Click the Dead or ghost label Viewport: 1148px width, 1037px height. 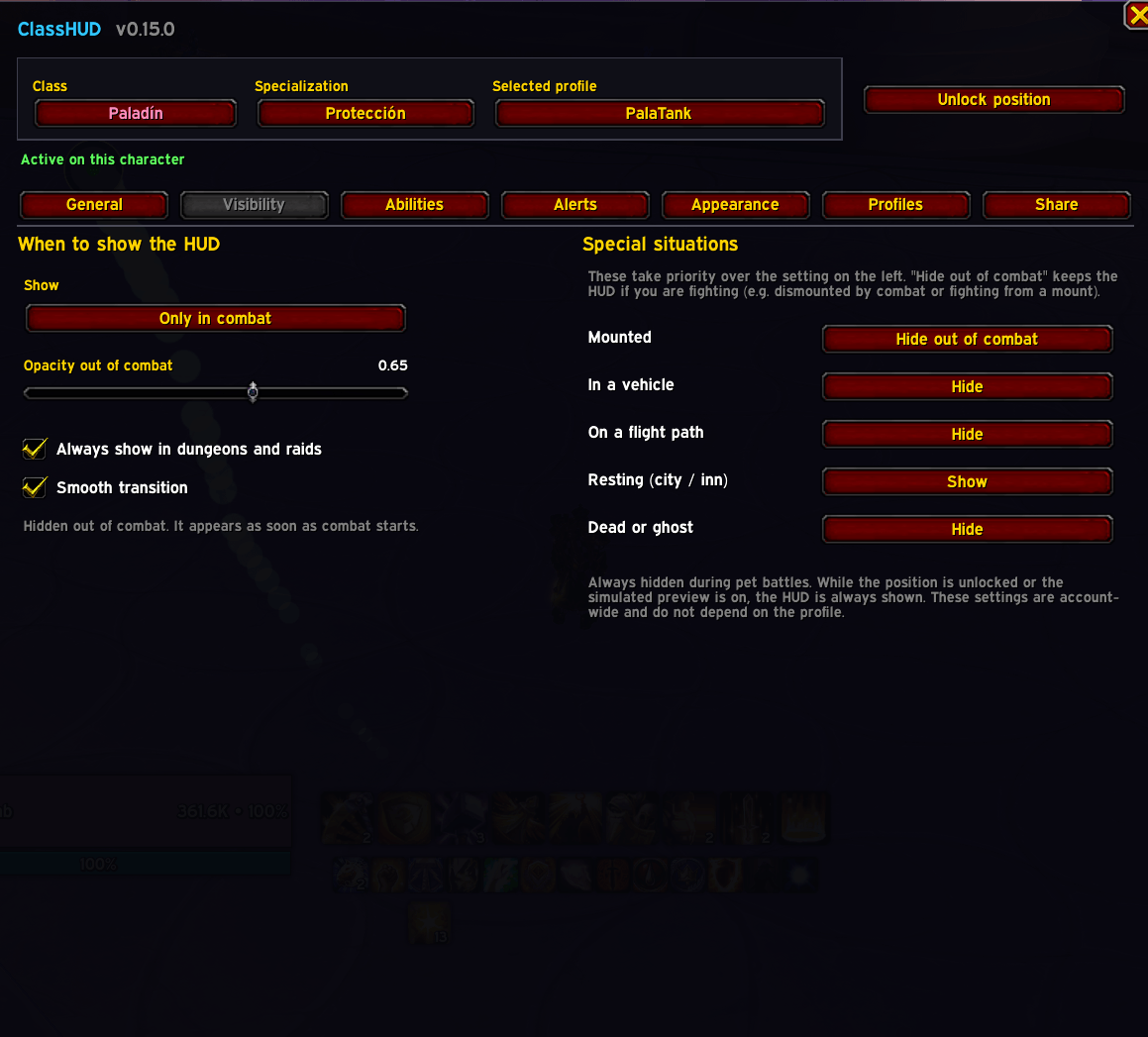pos(641,528)
